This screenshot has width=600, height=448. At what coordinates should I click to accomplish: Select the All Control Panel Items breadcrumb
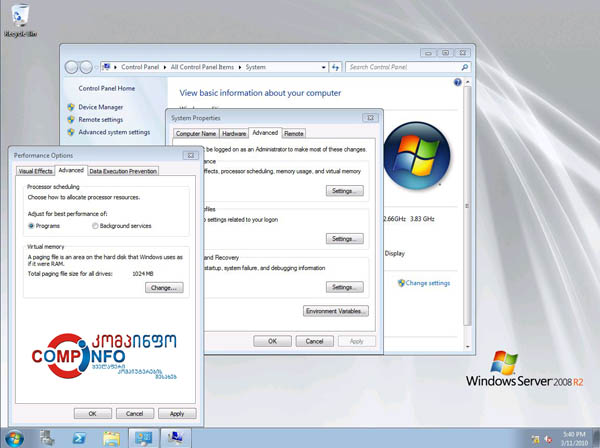(202, 67)
